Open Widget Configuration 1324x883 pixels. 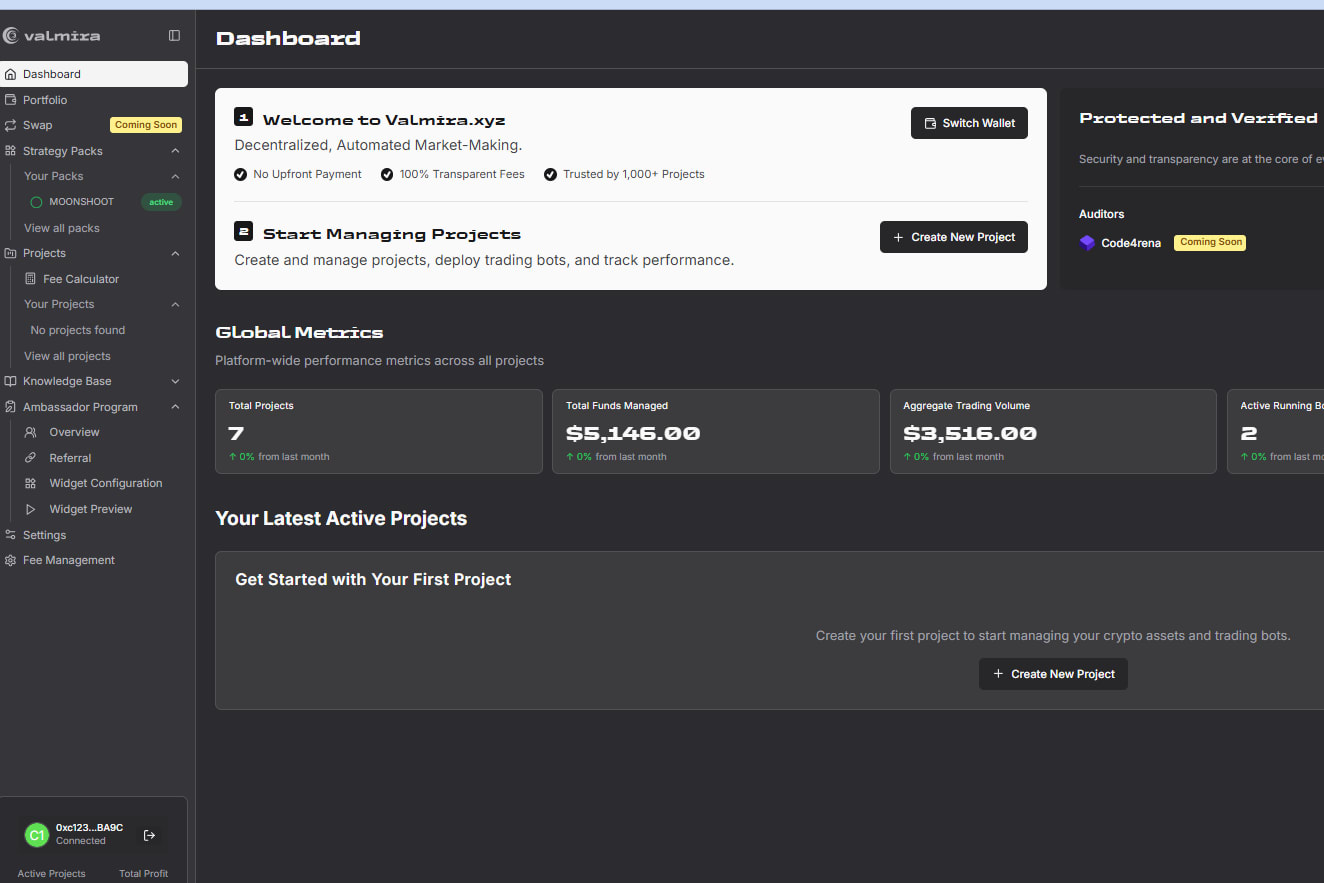(105, 482)
